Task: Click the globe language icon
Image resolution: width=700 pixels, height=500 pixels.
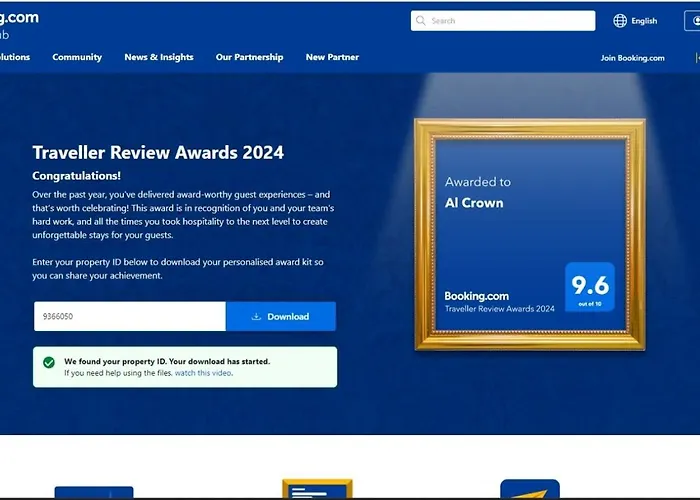Action: 620,21
